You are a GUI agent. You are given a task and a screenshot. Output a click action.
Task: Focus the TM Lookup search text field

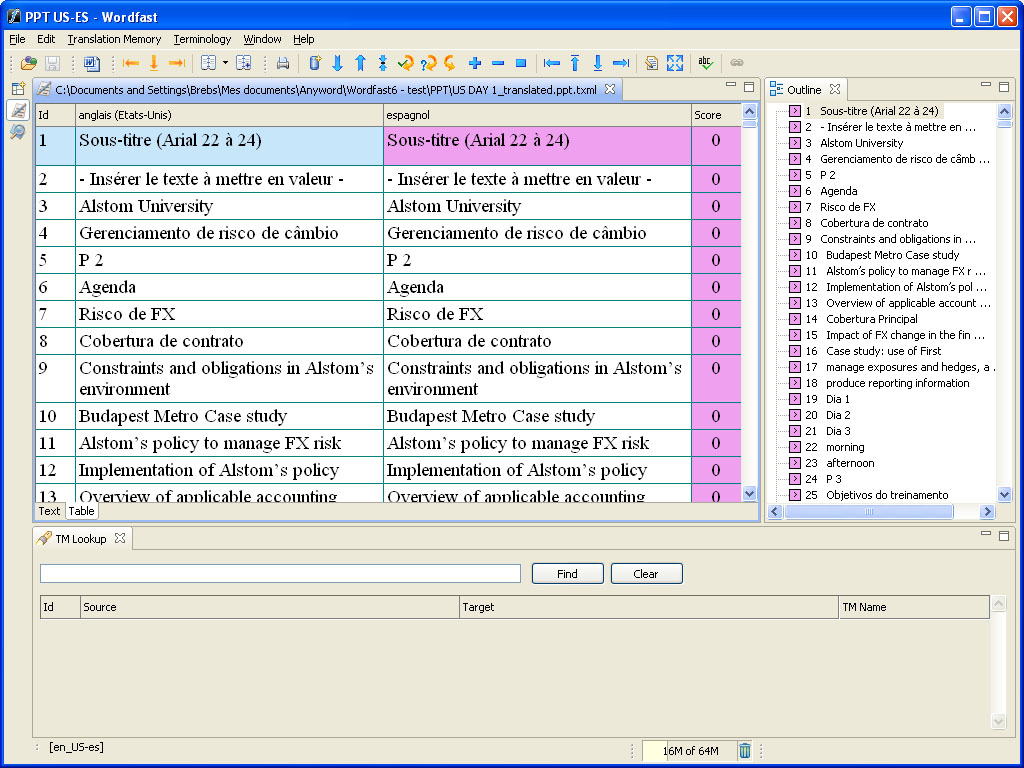(x=280, y=573)
